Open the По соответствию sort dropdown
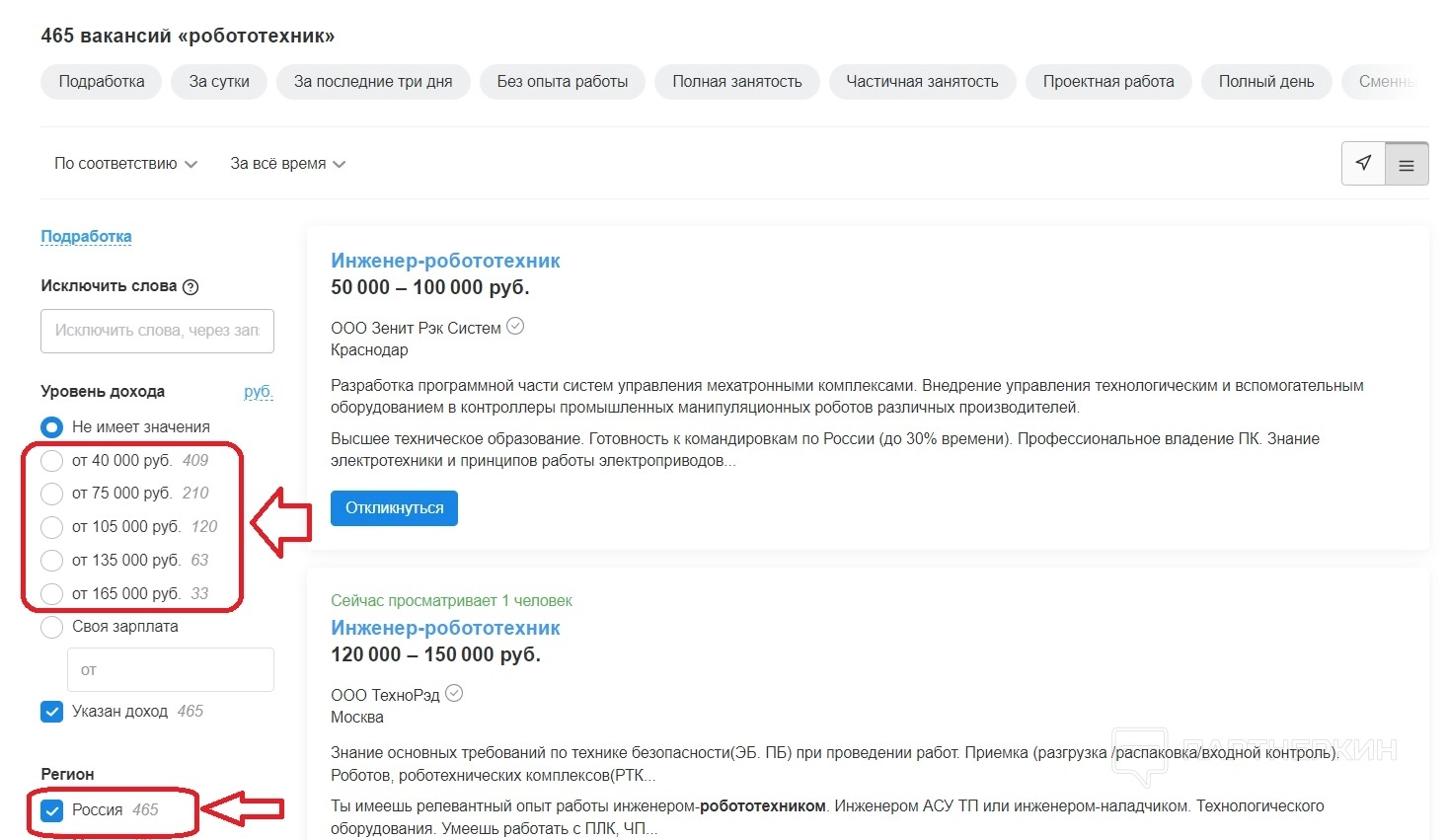The width and height of the screenshot is (1448, 840). point(125,164)
